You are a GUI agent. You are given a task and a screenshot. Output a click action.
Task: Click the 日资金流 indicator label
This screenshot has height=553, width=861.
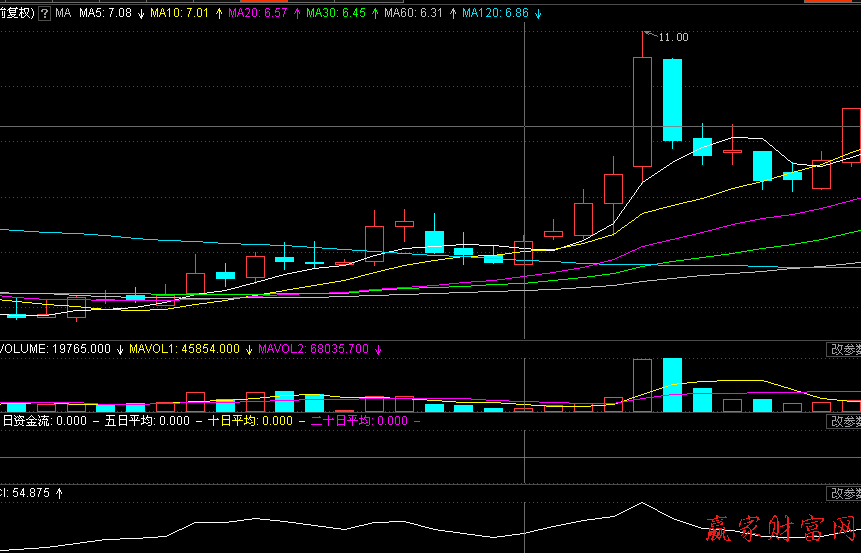[27, 421]
